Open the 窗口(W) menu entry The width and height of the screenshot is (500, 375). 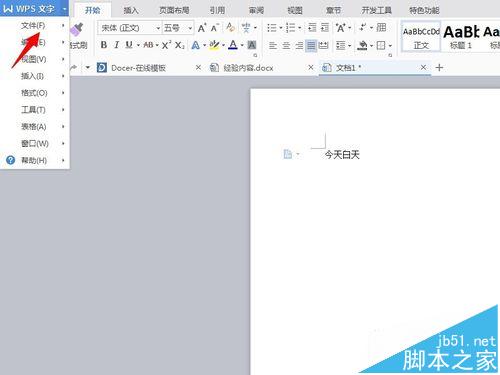(x=35, y=144)
